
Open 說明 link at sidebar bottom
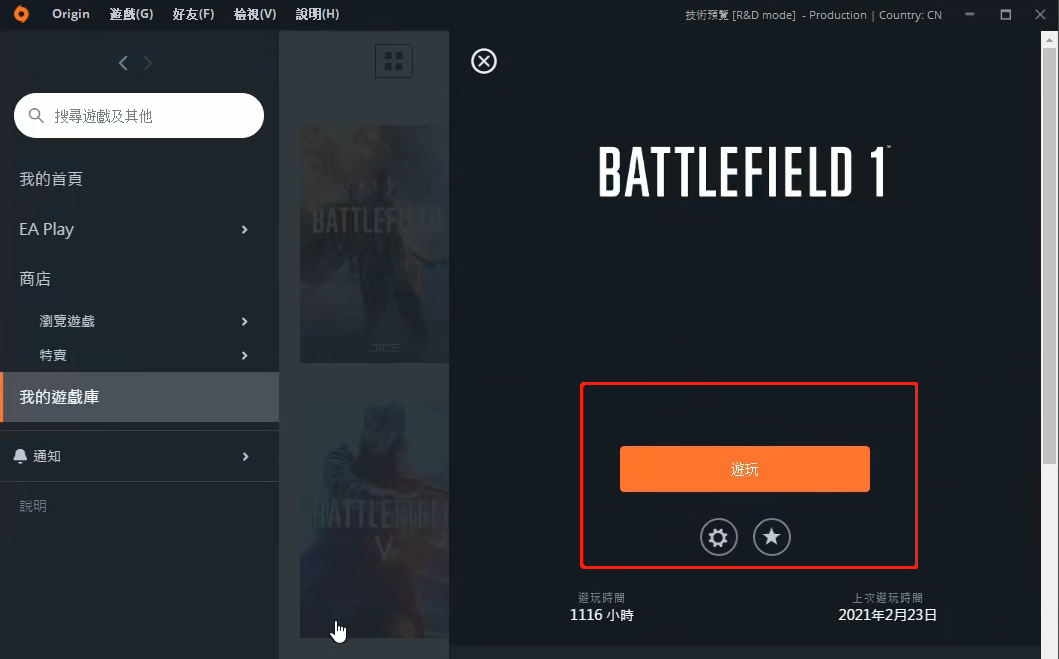click(33, 506)
